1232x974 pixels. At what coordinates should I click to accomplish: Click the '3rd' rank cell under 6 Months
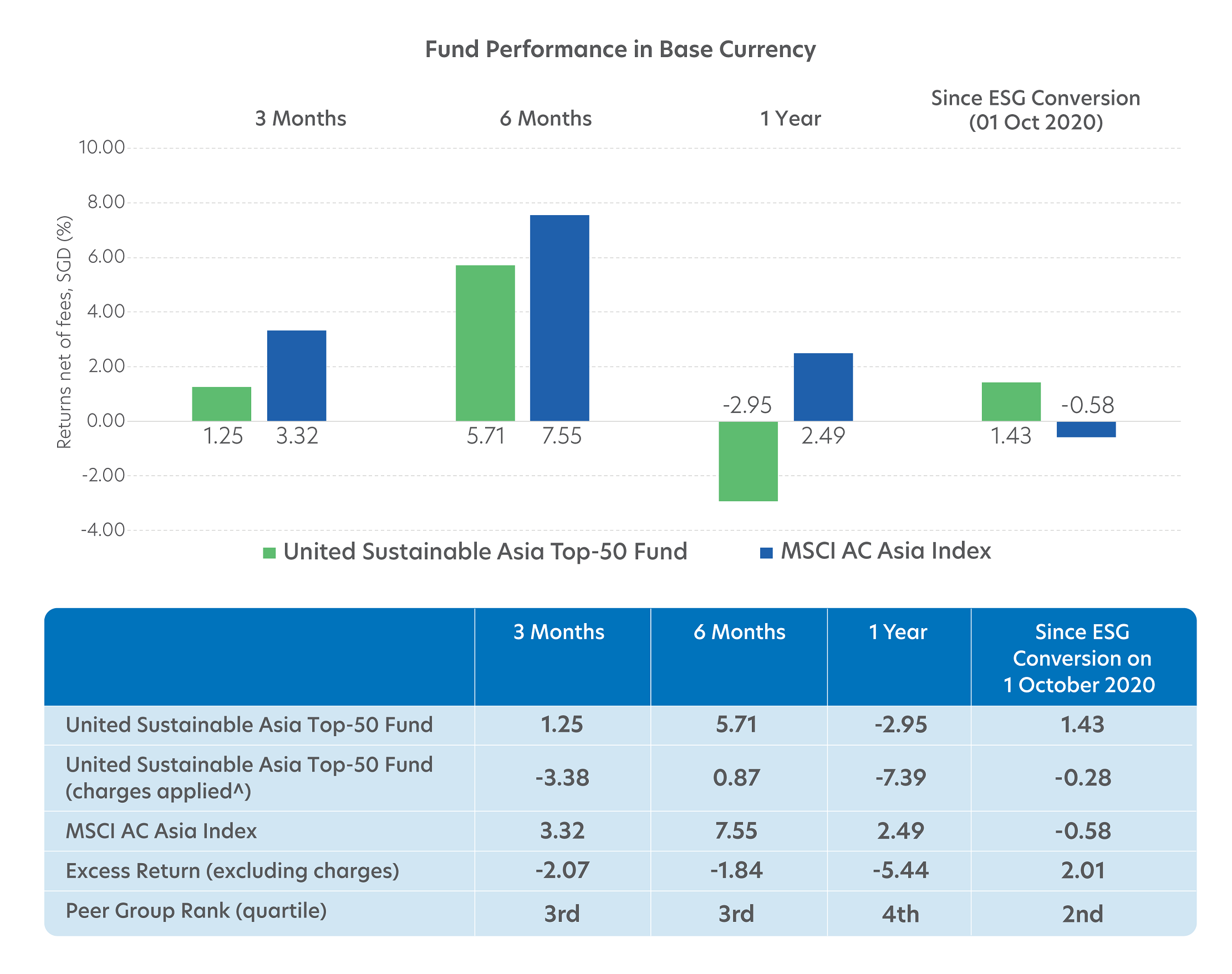(736, 915)
